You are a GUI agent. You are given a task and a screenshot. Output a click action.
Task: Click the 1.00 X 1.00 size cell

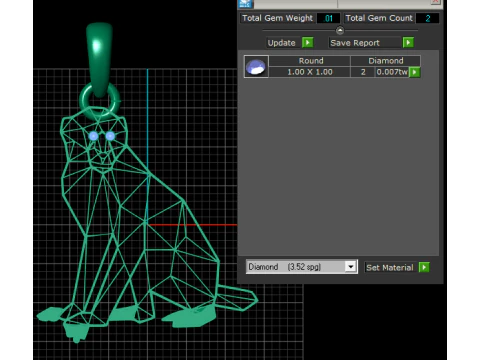pyautogui.click(x=310, y=72)
